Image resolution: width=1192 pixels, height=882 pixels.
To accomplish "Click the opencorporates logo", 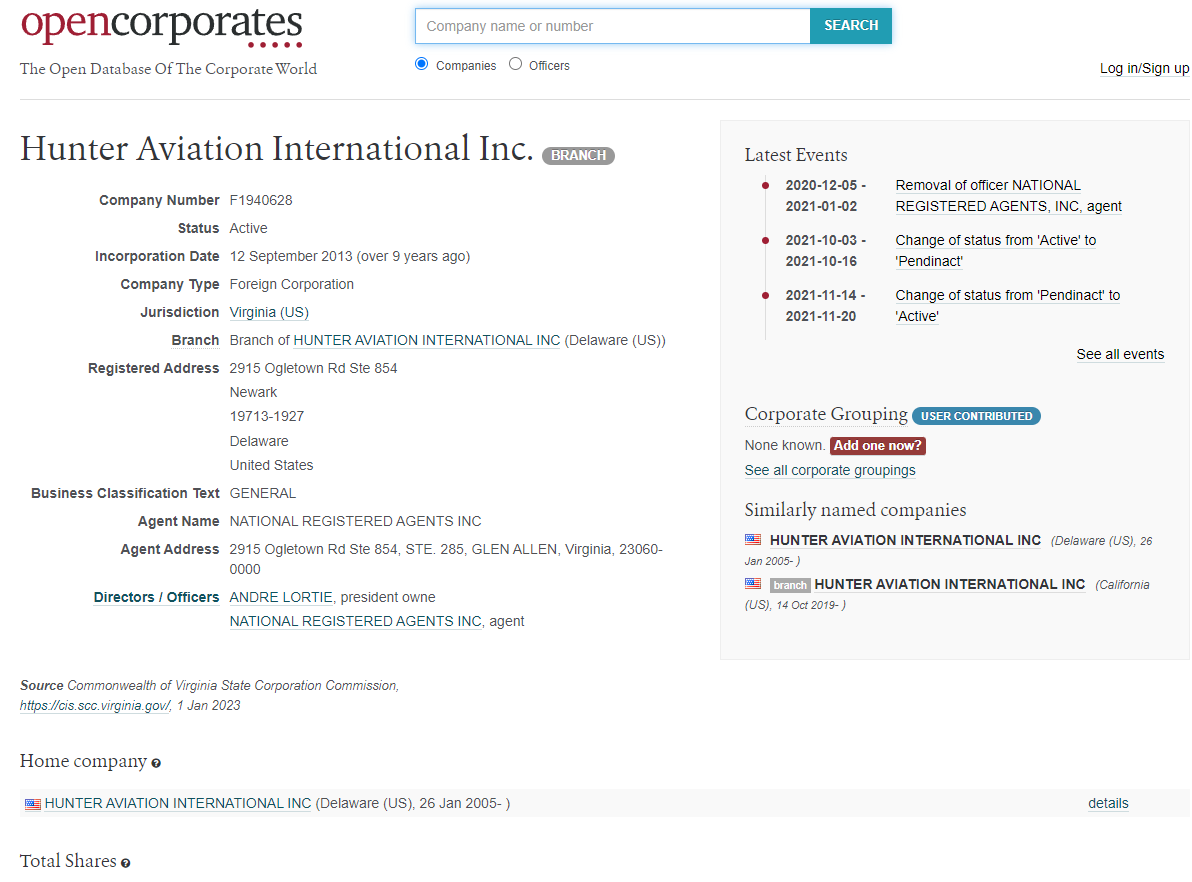I will [161, 27].
